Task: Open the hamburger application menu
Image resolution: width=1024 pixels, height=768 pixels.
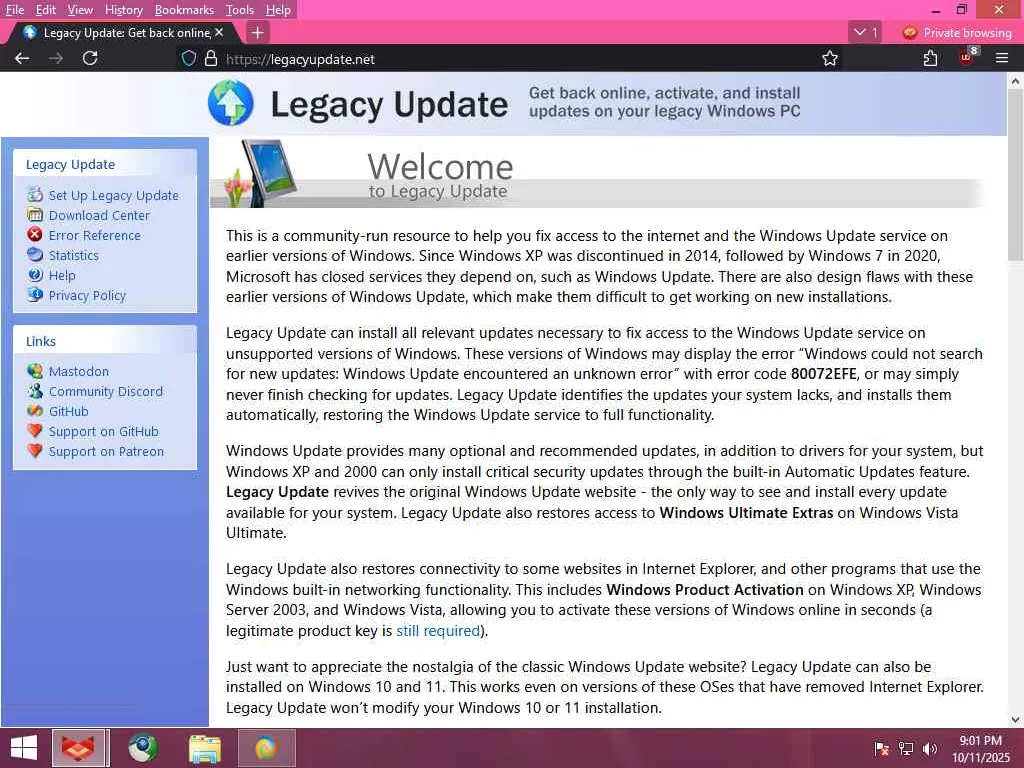Action: (1002, 59)
